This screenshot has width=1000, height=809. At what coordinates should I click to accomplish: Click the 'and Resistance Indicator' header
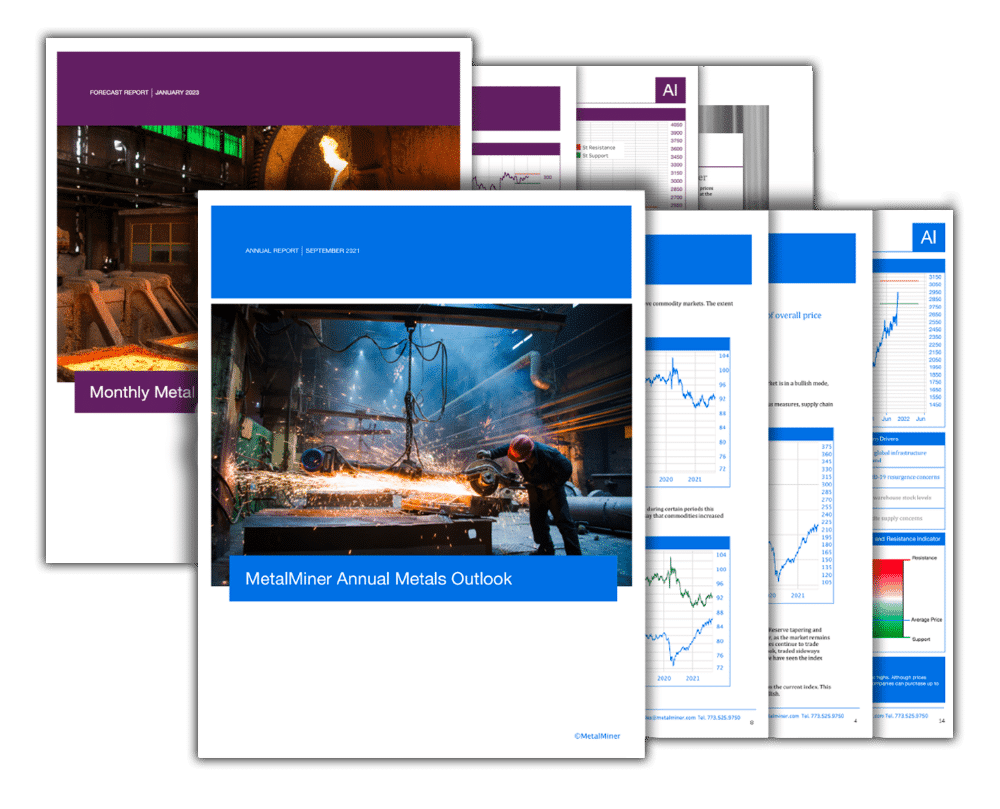point(908,539)
